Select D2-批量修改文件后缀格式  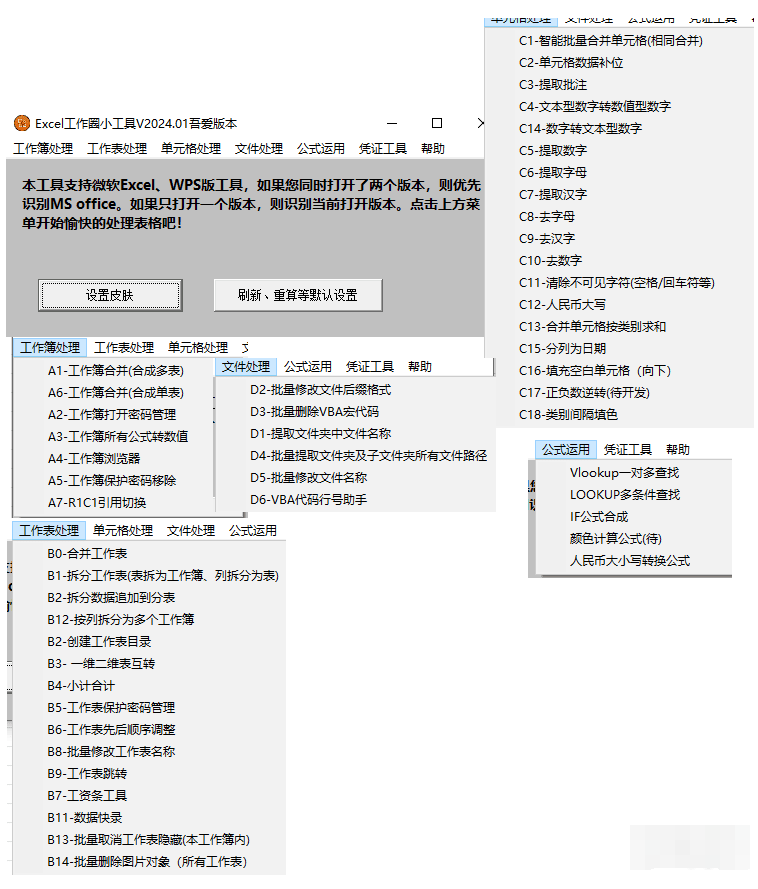click(x=320, y=390)
